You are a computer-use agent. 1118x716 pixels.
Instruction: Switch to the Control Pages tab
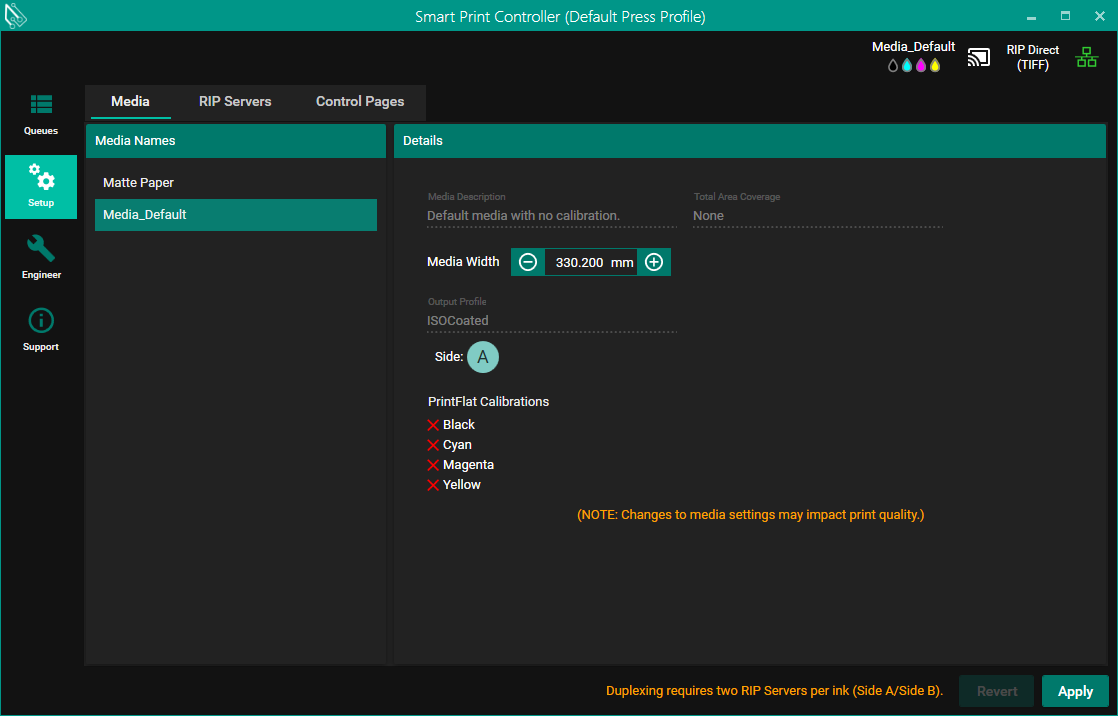coord(360,102)
